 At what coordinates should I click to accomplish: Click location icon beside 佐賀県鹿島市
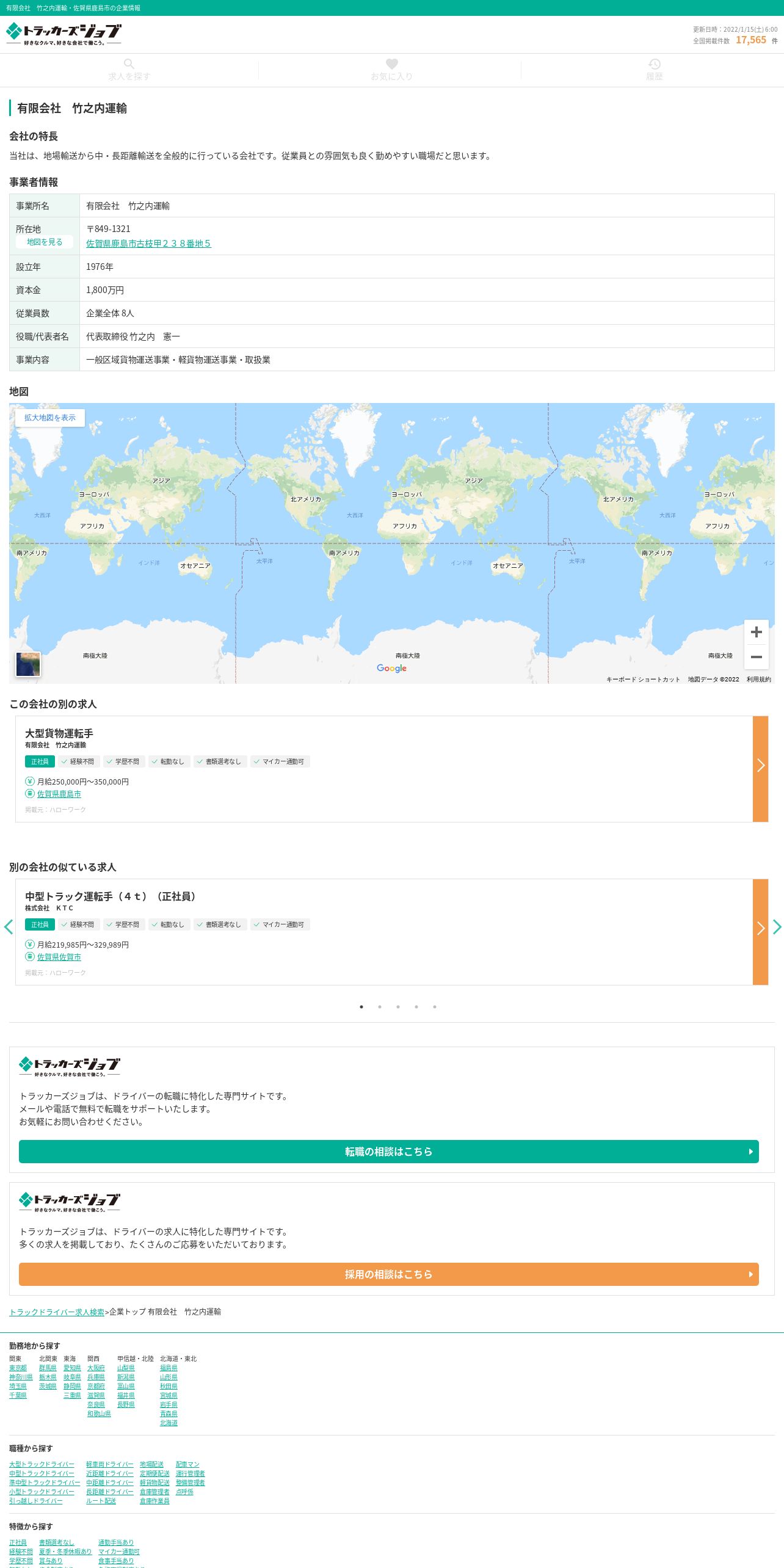tap(30, 793)
